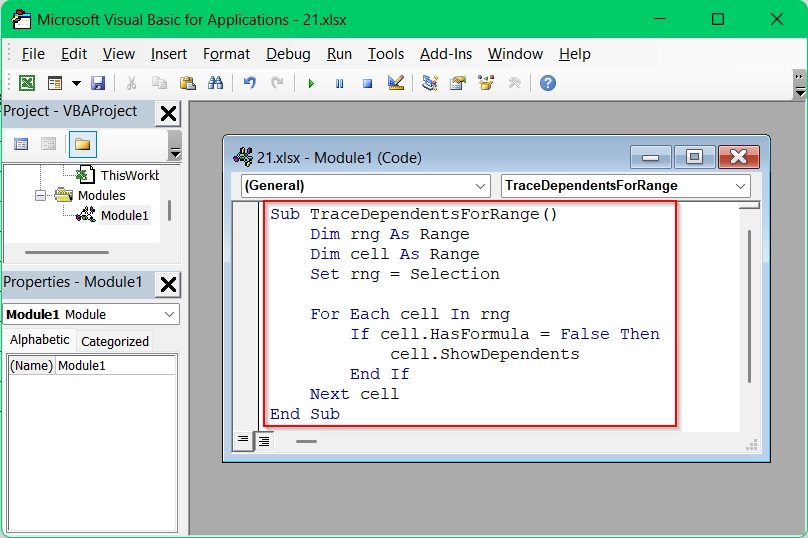The image size is (808, 538).
Task: Open the Insert object dropdown arrow
Action: [76, 83]
